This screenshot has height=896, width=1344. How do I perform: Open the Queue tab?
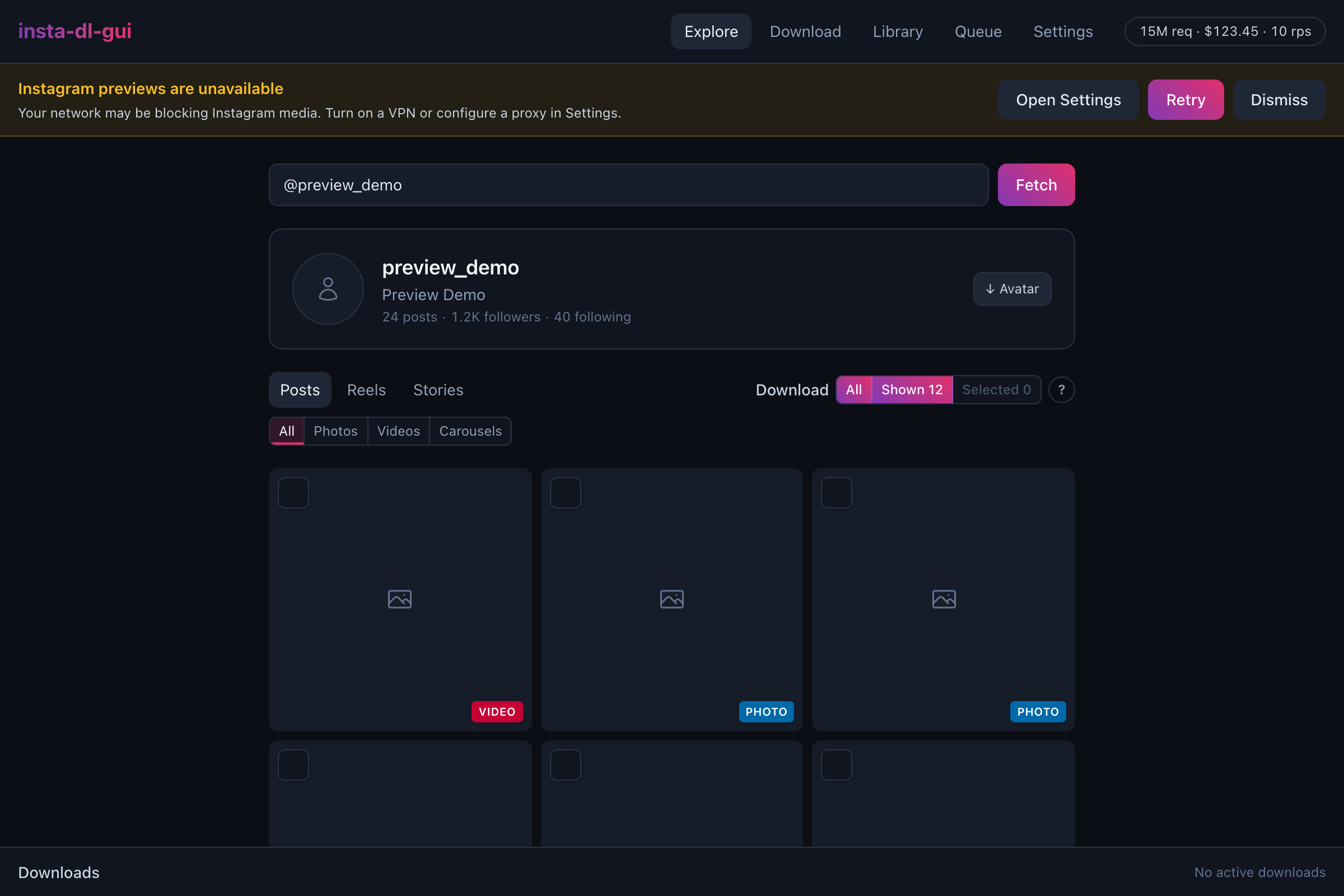tap(978, 31)
